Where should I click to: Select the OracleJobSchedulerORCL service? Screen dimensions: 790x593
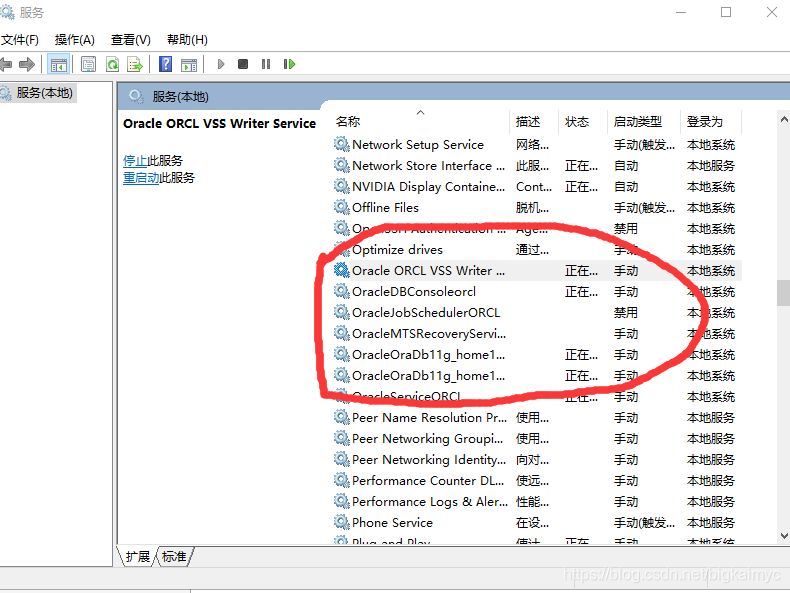pyautogui.click(x=537, y=312)
